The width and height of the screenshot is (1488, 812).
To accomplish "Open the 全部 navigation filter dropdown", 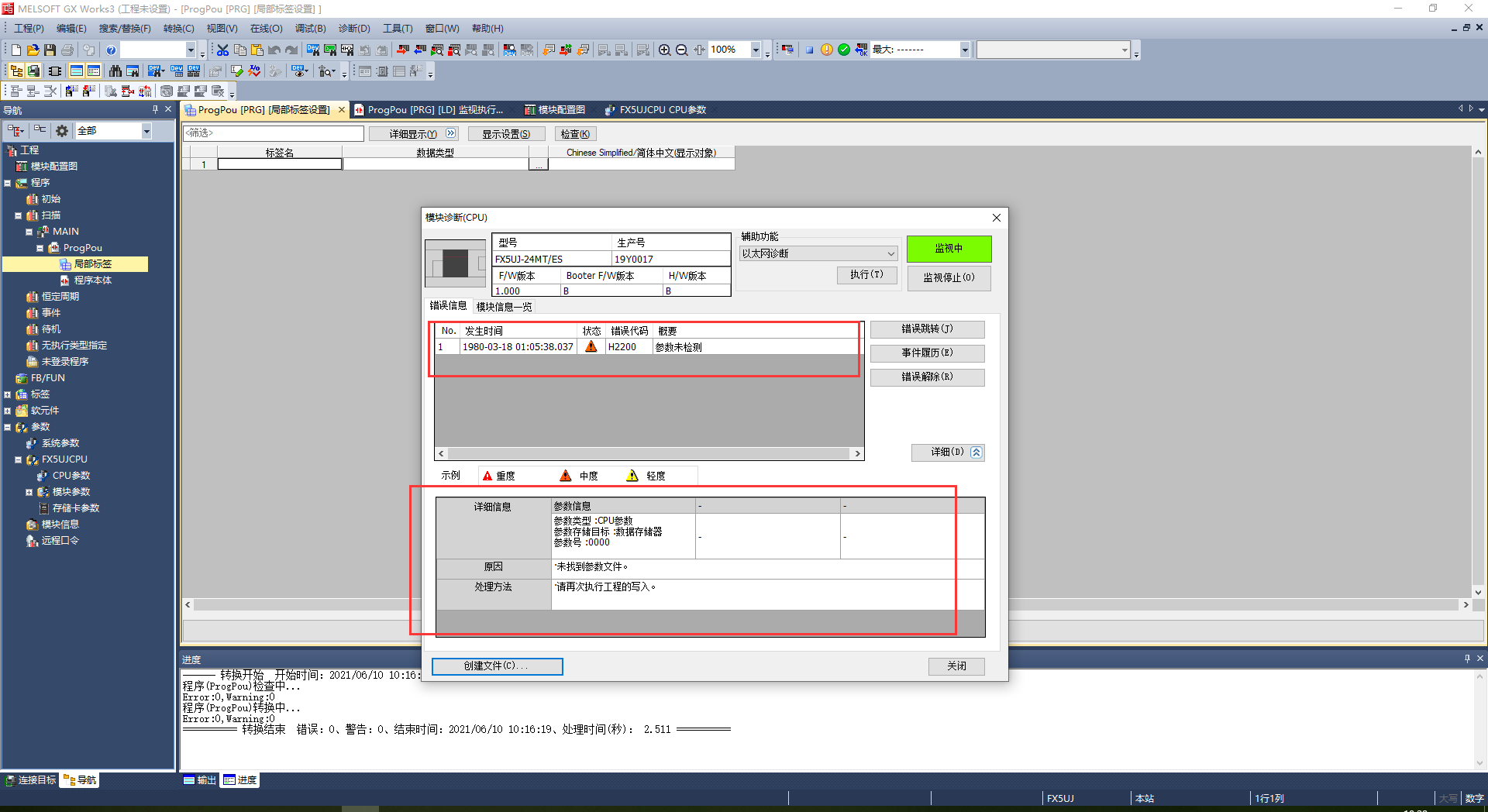I will pos(146,131).
